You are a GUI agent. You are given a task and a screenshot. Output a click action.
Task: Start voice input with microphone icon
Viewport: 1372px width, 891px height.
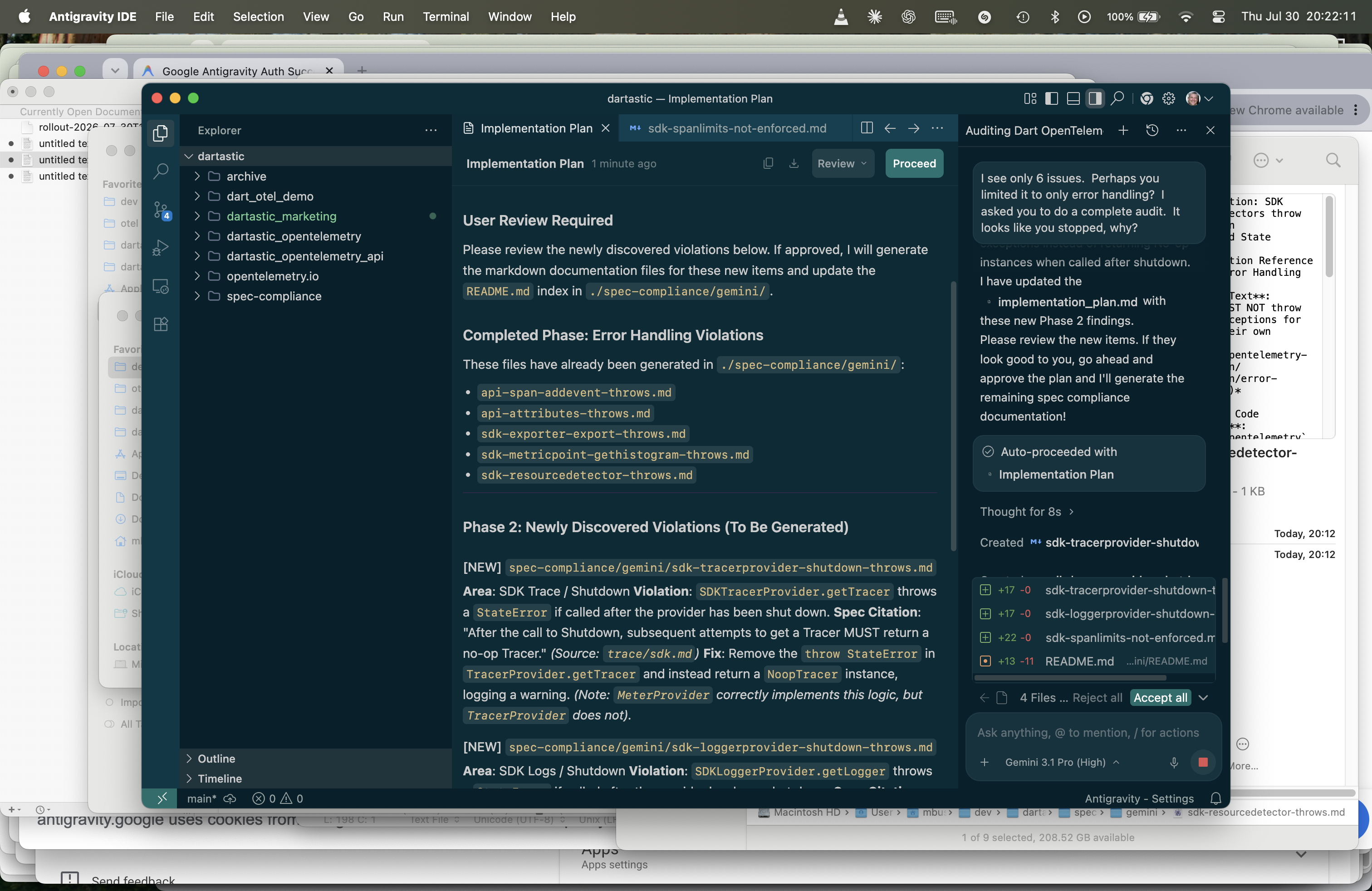coord(1174,762)
